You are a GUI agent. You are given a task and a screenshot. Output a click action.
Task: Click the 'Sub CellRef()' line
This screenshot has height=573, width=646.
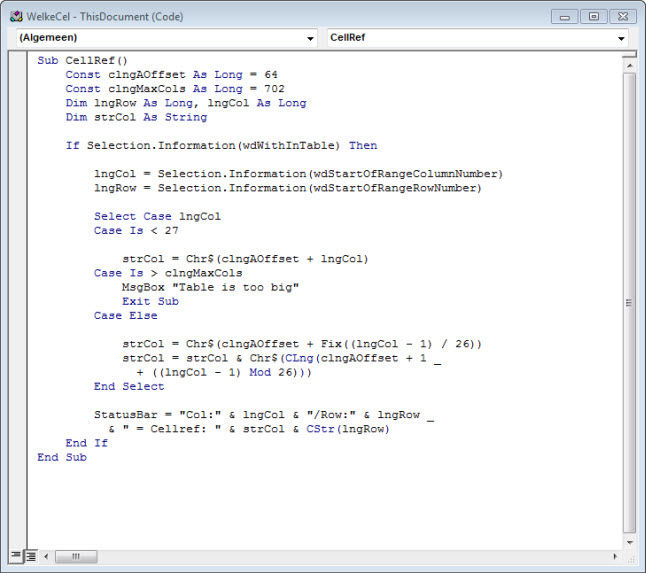82,61
